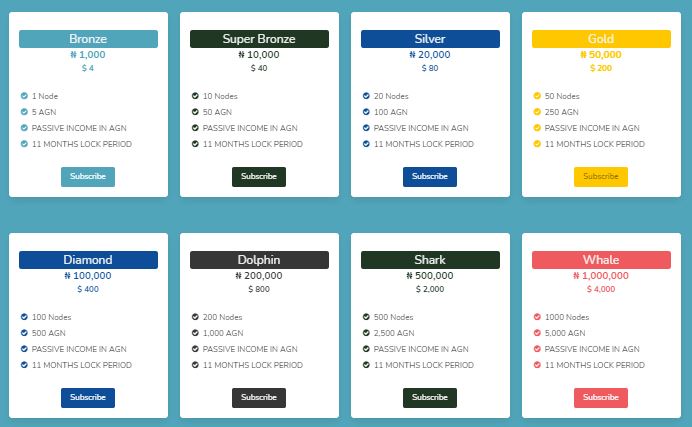This screenshot has height=427, width=692.
Task: Click the check icon beside 1,000 AGN
Action: tap(195, 333)
